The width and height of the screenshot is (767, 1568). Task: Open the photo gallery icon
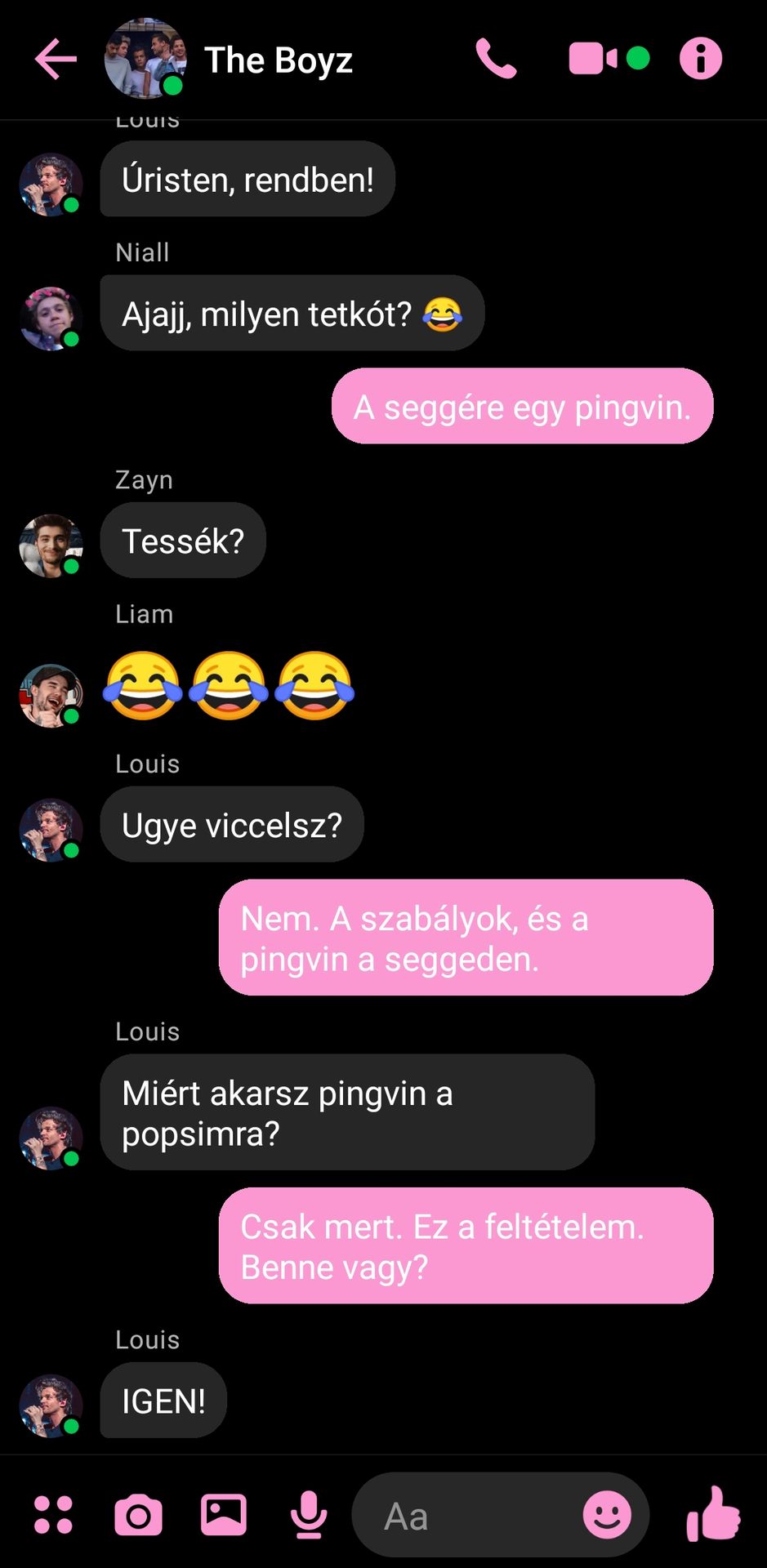tap(224, 1515)
